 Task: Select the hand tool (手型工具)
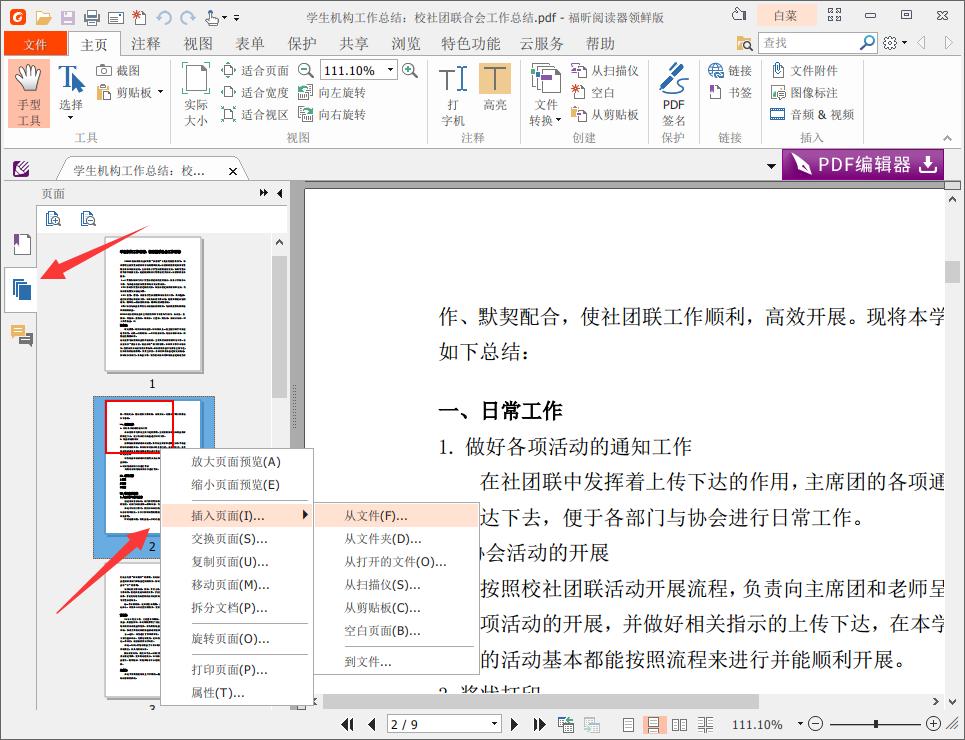tap(30, 93)
